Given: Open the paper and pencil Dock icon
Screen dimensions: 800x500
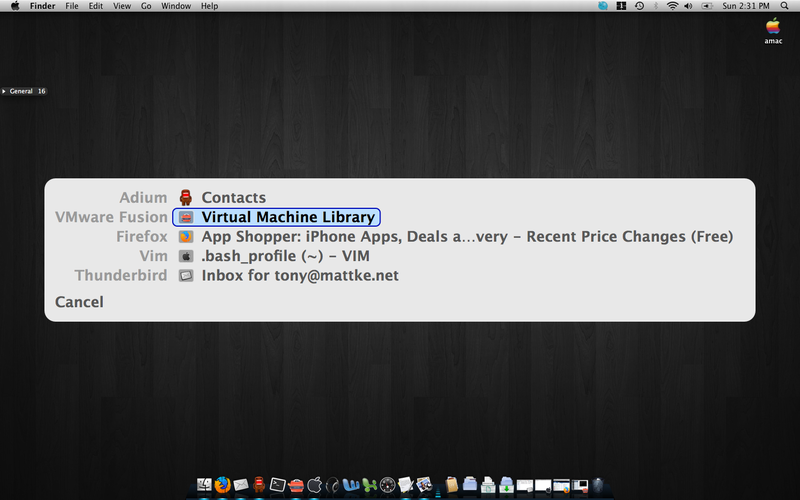Looking at the screenshot, I should [x=406, y=485].
